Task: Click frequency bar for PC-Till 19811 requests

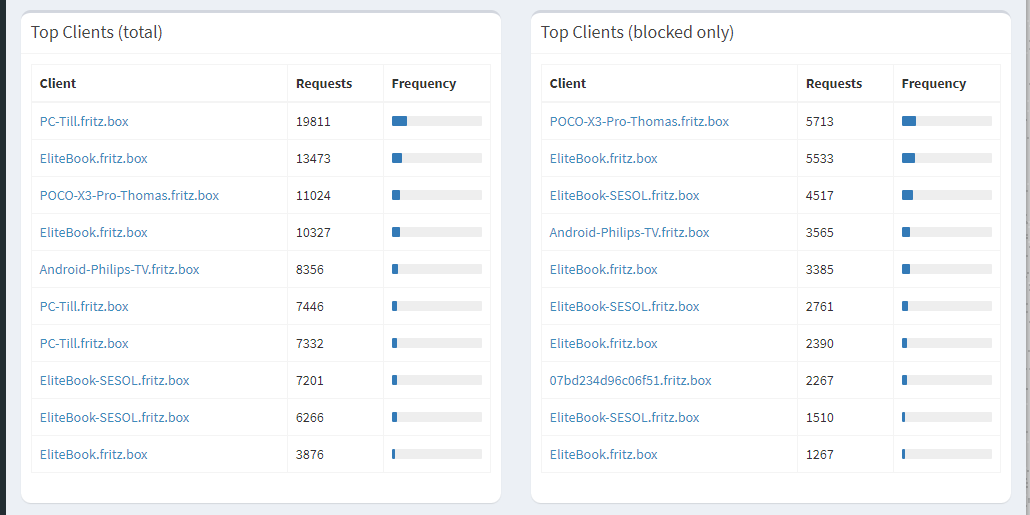Action: click(437, 121)
